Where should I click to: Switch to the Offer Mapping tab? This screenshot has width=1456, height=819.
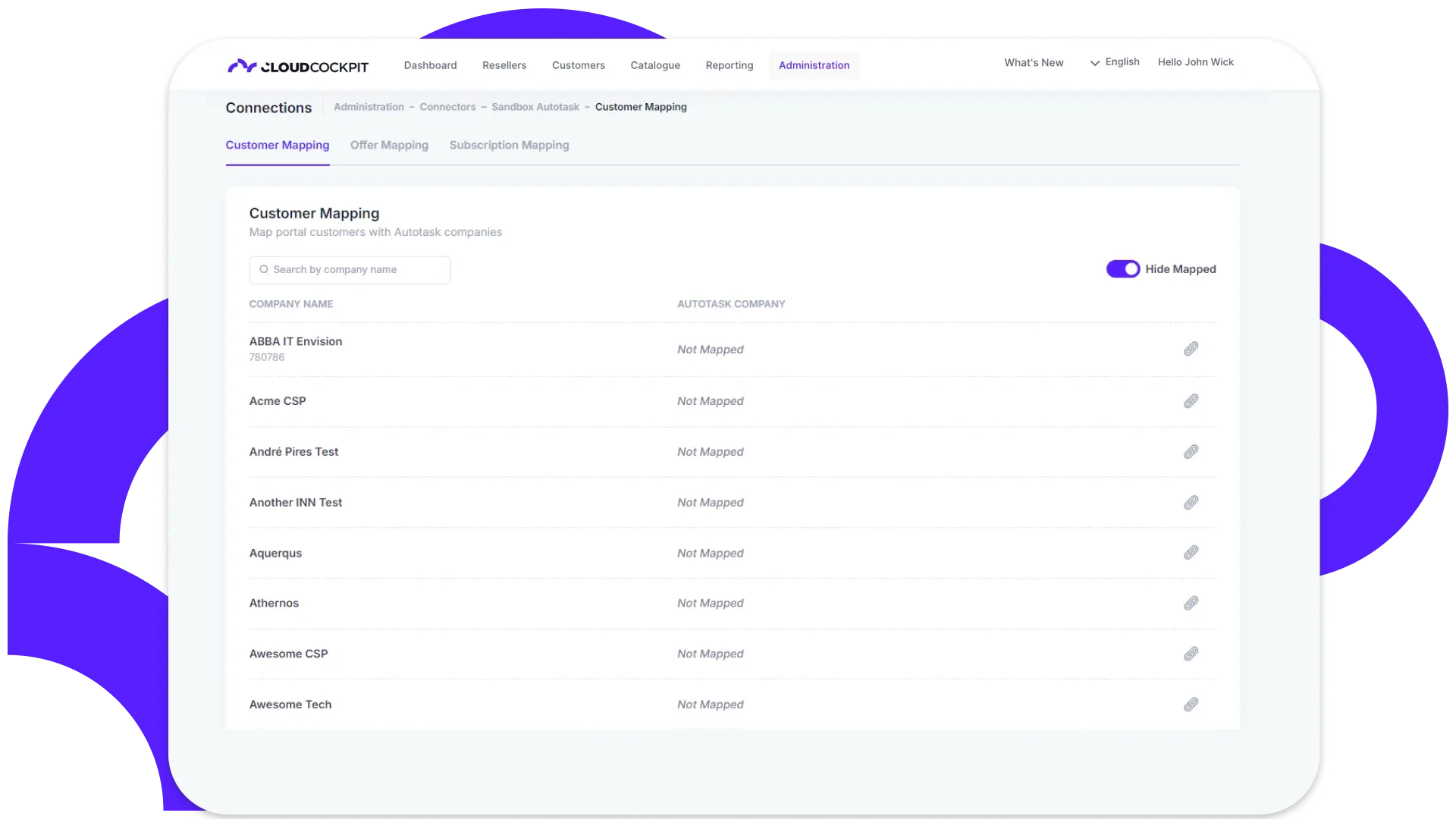[x=389, y=145]
